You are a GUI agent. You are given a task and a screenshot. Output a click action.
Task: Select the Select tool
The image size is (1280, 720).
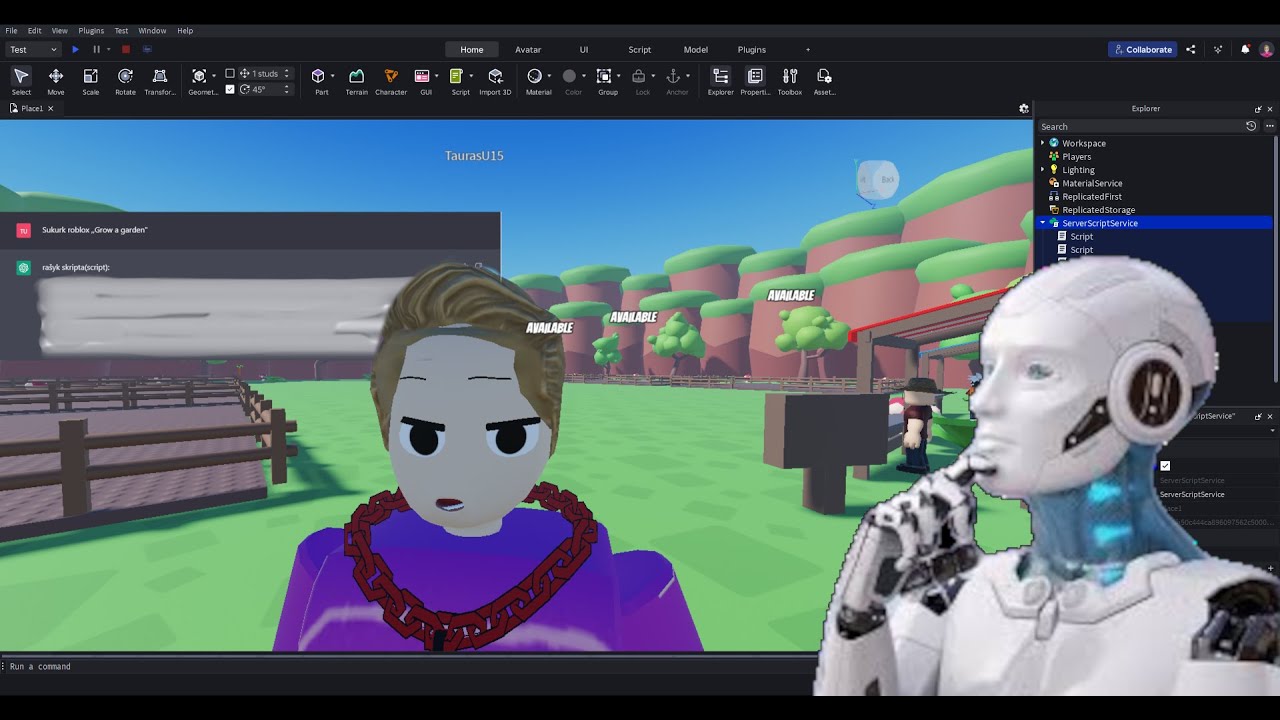click(21, 81)
